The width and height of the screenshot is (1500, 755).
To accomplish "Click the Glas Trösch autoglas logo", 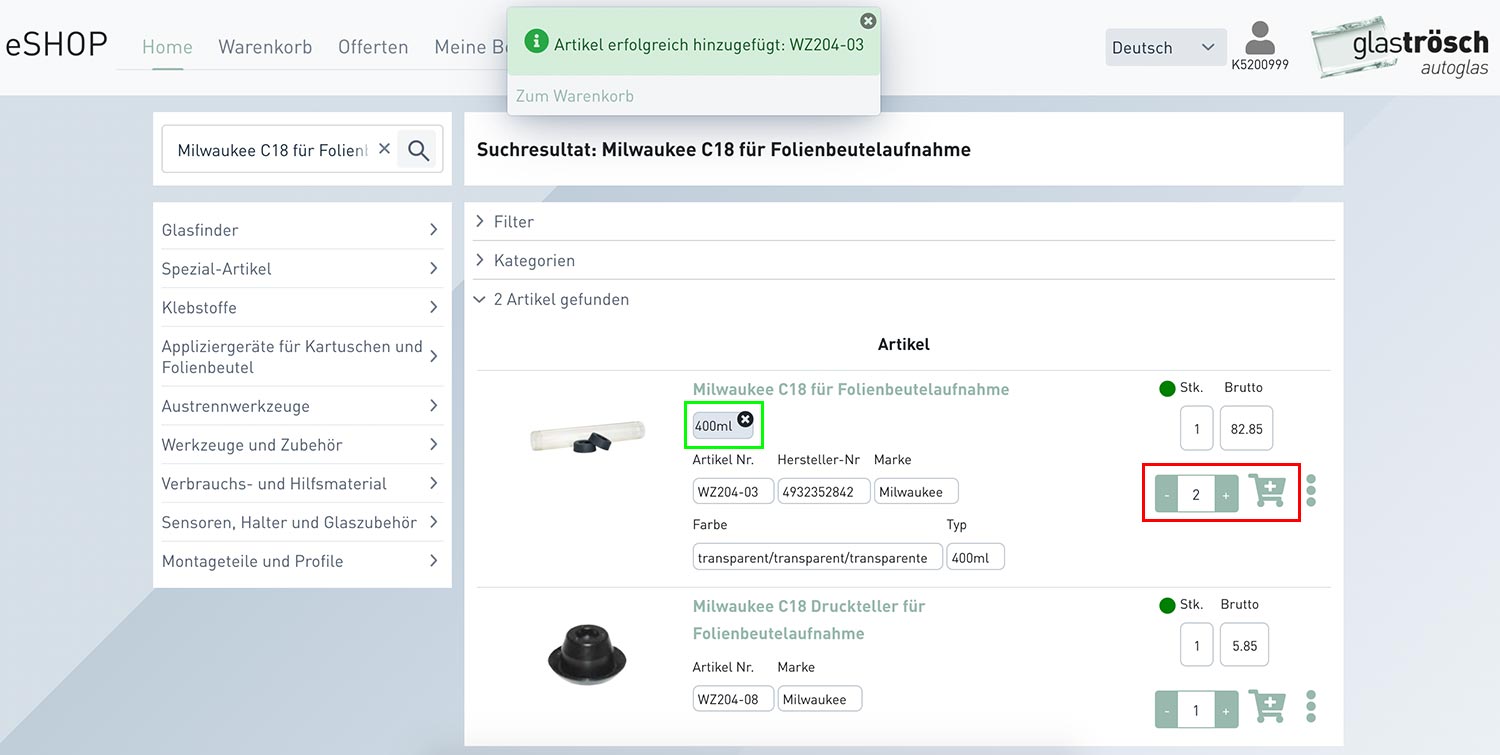I will pyautogui.click(x=1402, y=47).
